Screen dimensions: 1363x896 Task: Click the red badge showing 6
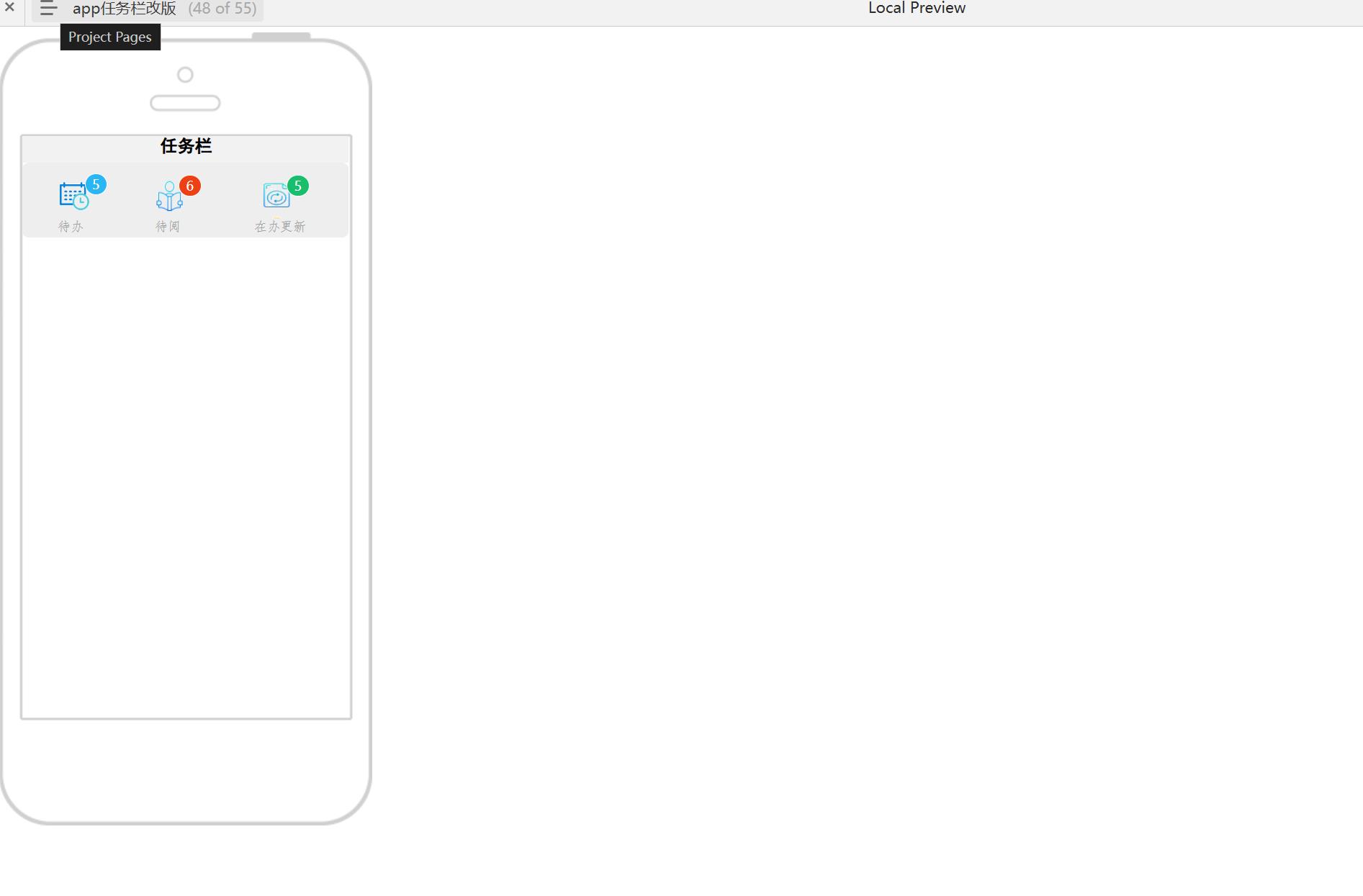(190, 186)
